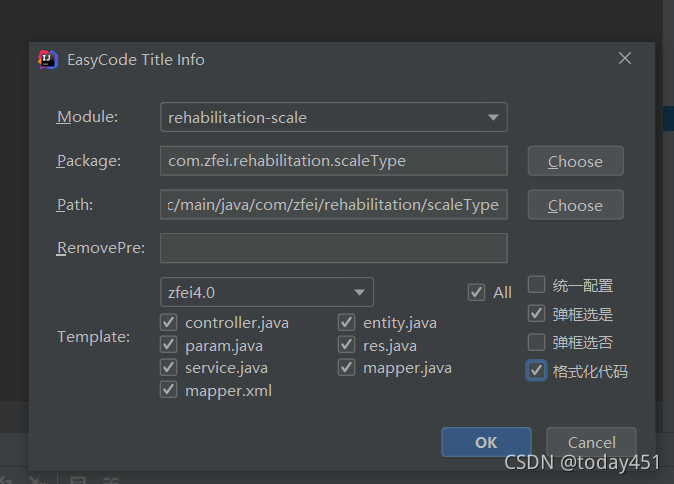Uncheck res.java template

tap(346, 345)
